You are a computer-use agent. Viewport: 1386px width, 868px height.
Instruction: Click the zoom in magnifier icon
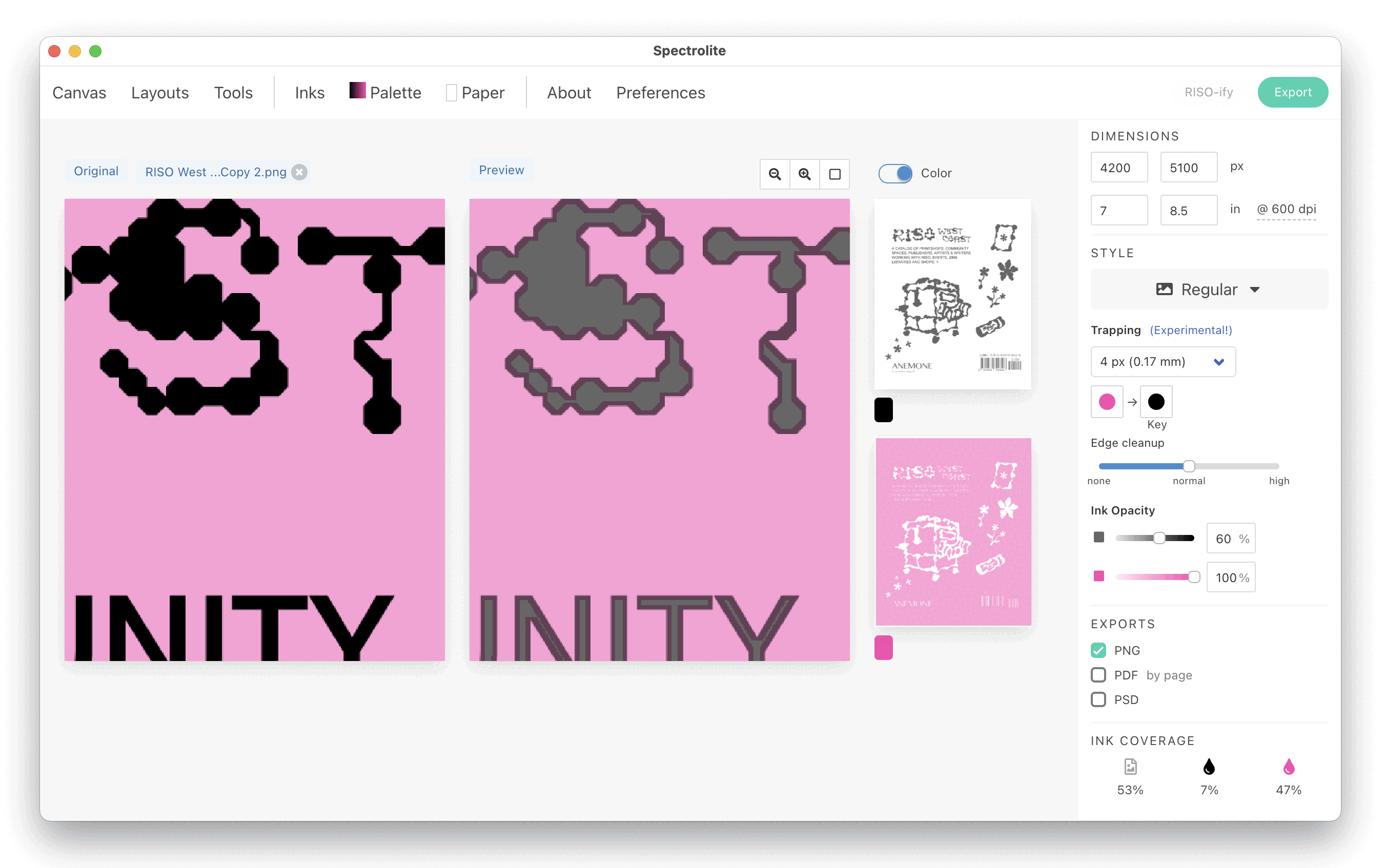point(804,174)
